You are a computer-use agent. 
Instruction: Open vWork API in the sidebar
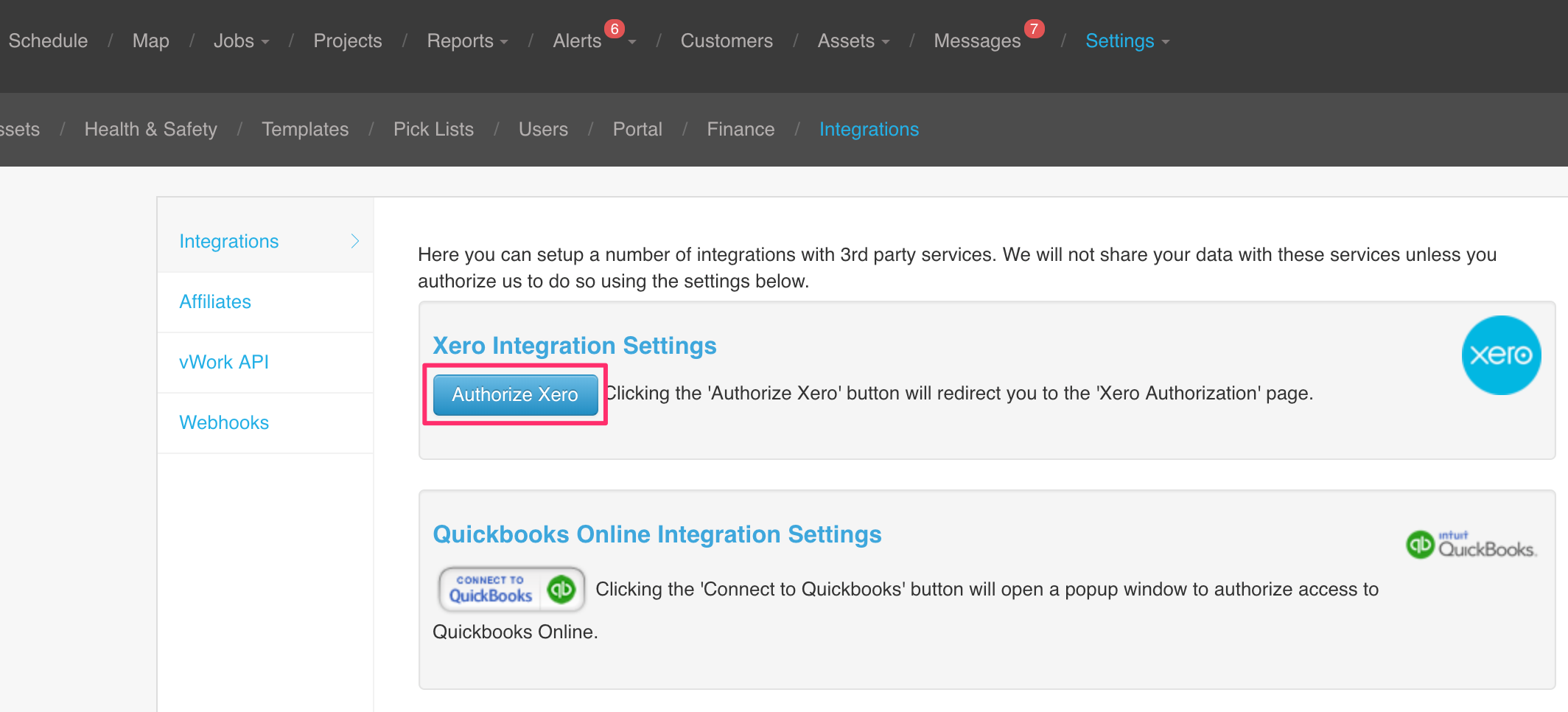point(265,363)
